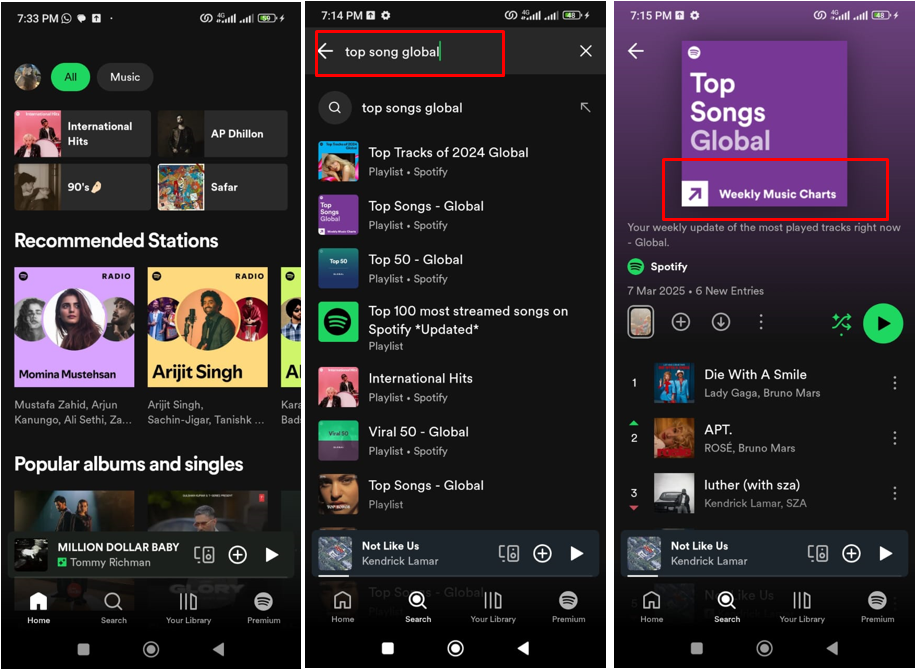Select the Music filter chip
Viewport: 916px width, 669px height.
[124, 77]
